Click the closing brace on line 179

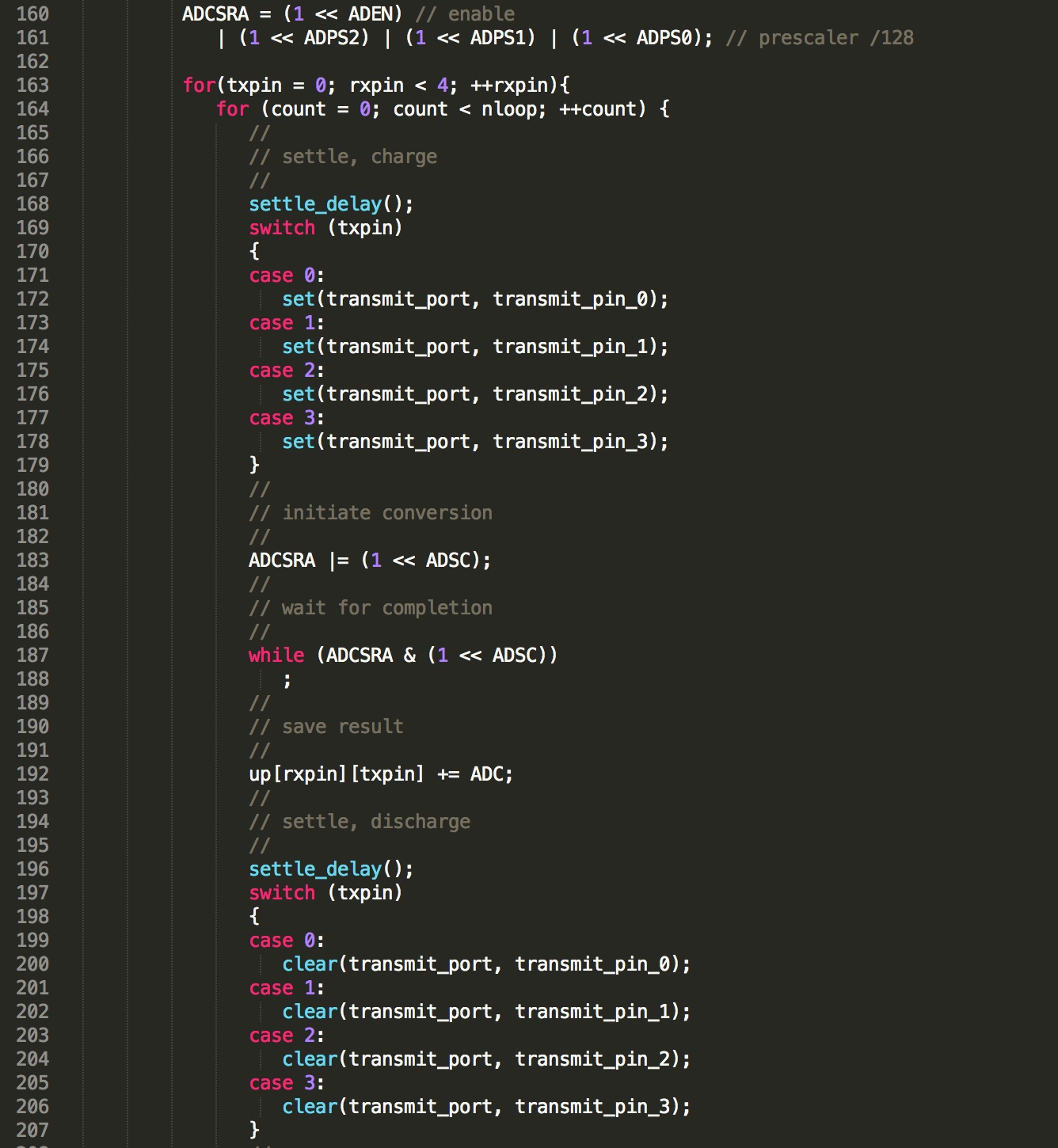point(254,465)
